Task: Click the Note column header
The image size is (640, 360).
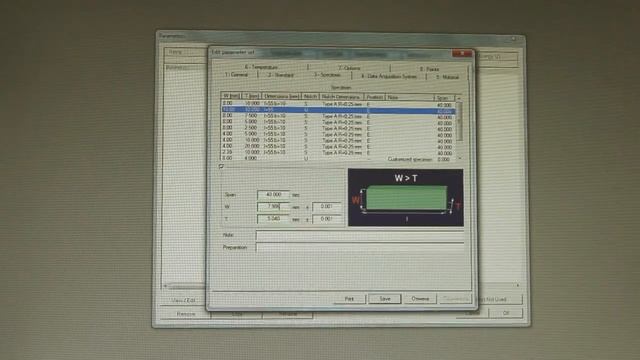Action: pyautogui.click(x=409, y=98)
